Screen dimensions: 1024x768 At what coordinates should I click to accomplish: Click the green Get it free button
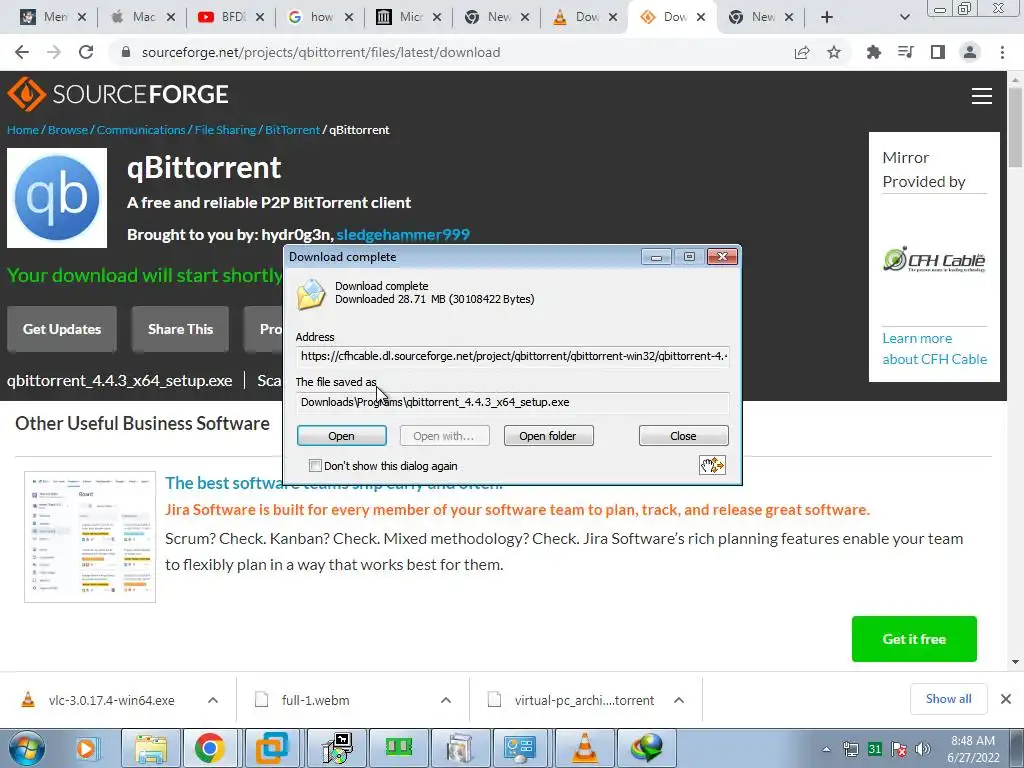pos(914,639)
